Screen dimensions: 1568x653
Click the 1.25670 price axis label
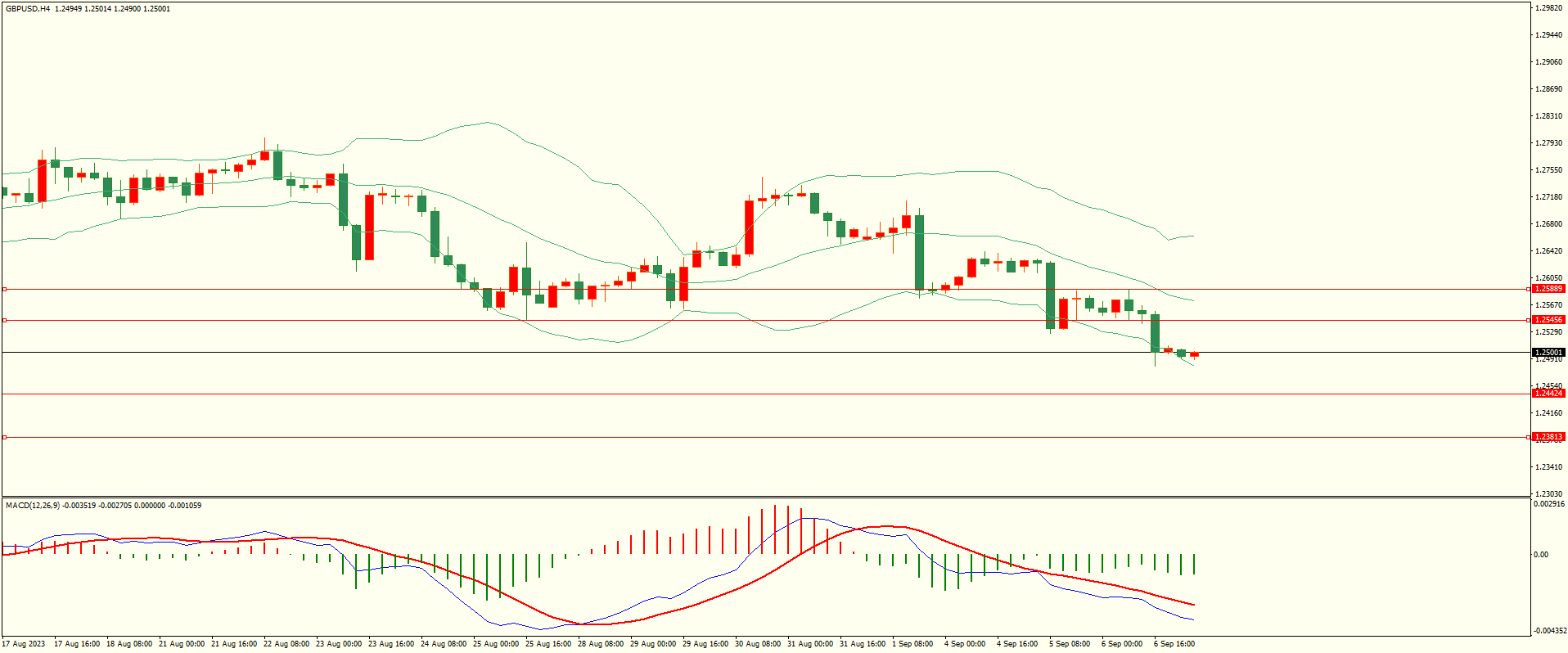1549,304
